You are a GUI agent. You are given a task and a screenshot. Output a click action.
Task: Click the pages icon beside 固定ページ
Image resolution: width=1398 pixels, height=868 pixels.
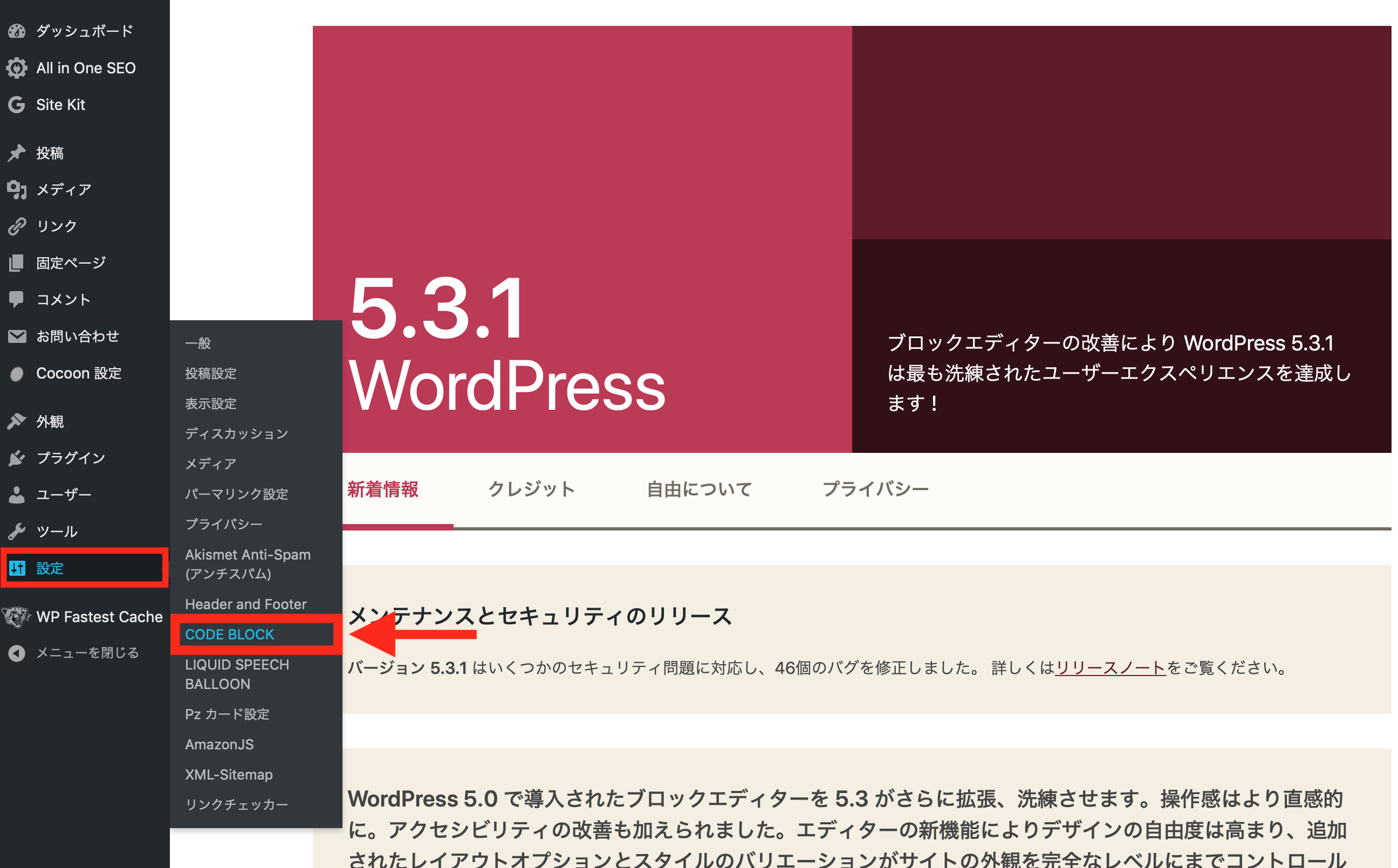coord(17,263)
